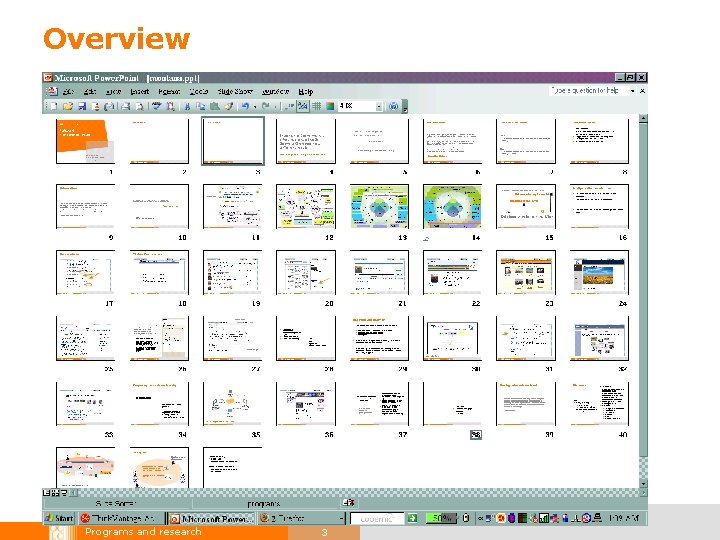Open the Edit menu
This screenshot has height=540, width=720.
[x=90, y=91]
